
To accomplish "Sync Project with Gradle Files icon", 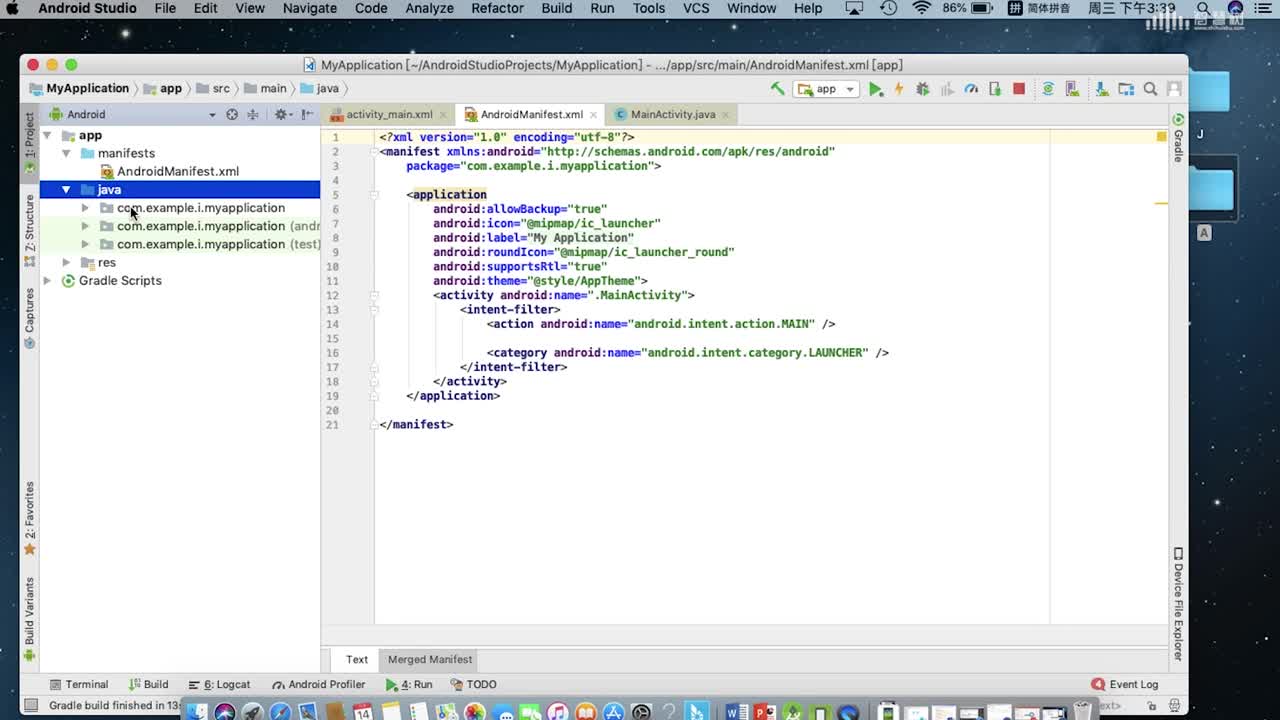I will (x=1048, y=89).
